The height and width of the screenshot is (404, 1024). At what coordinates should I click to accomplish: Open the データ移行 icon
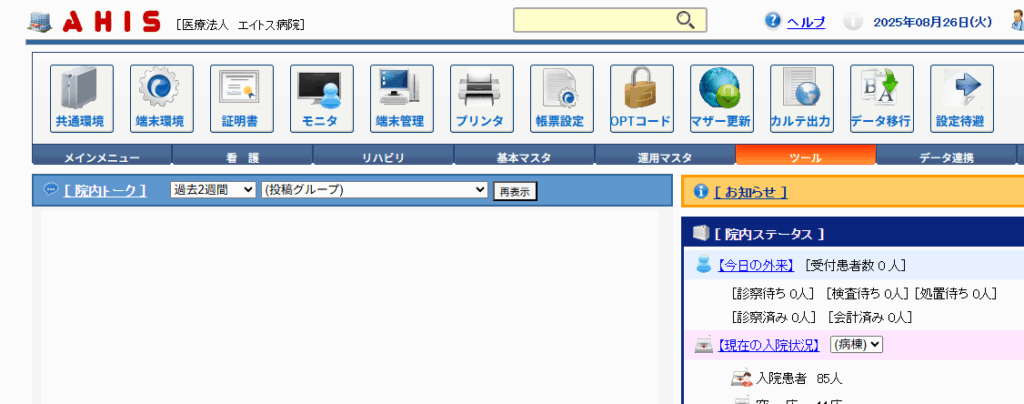click(x=882, y=99)
